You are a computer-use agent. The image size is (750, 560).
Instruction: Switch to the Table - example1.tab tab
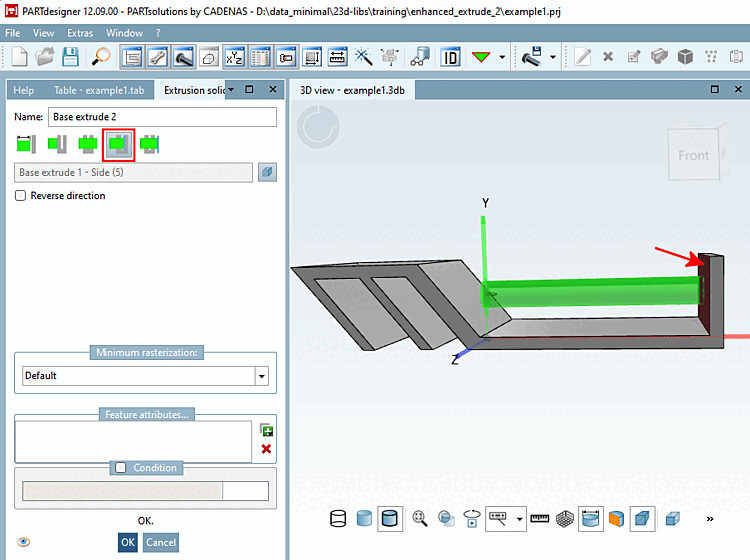[x=99, y=90]
